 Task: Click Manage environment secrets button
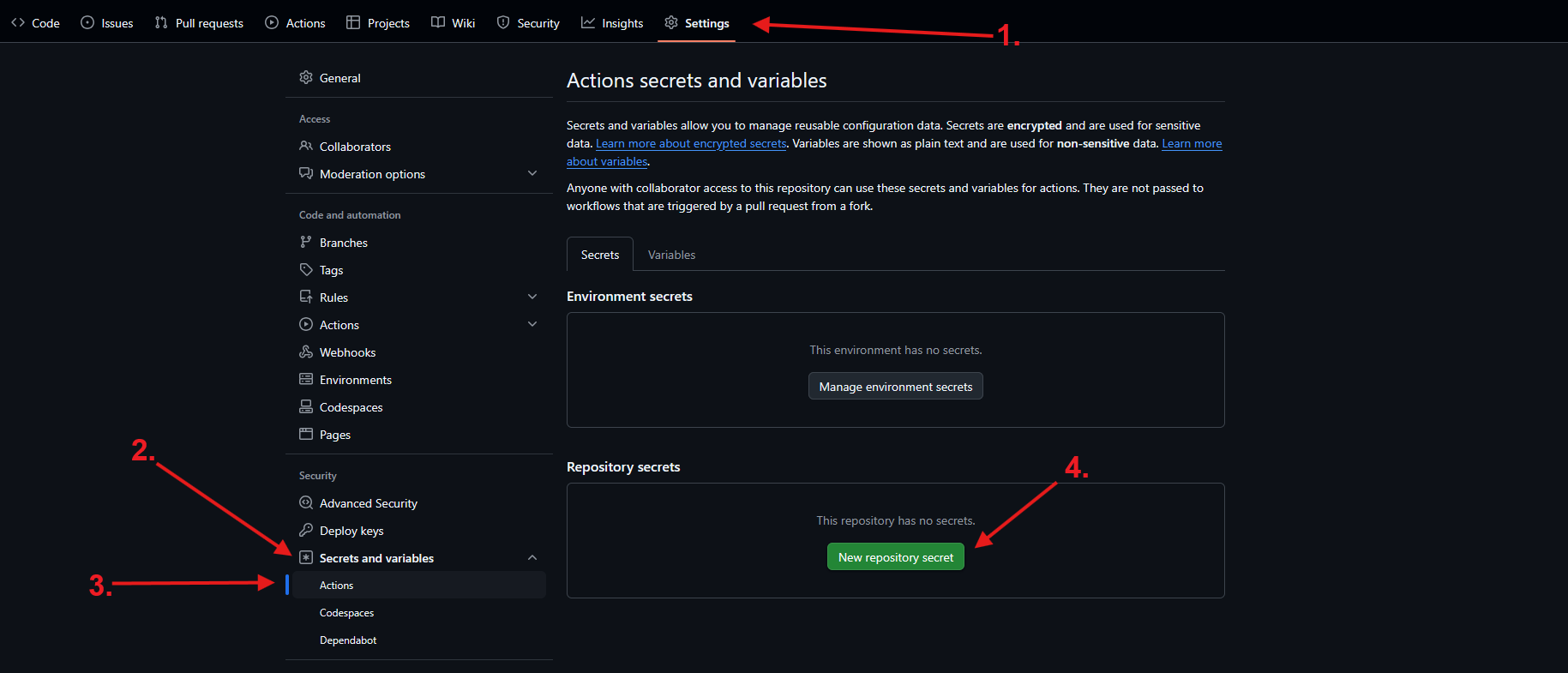click(896, 387)
